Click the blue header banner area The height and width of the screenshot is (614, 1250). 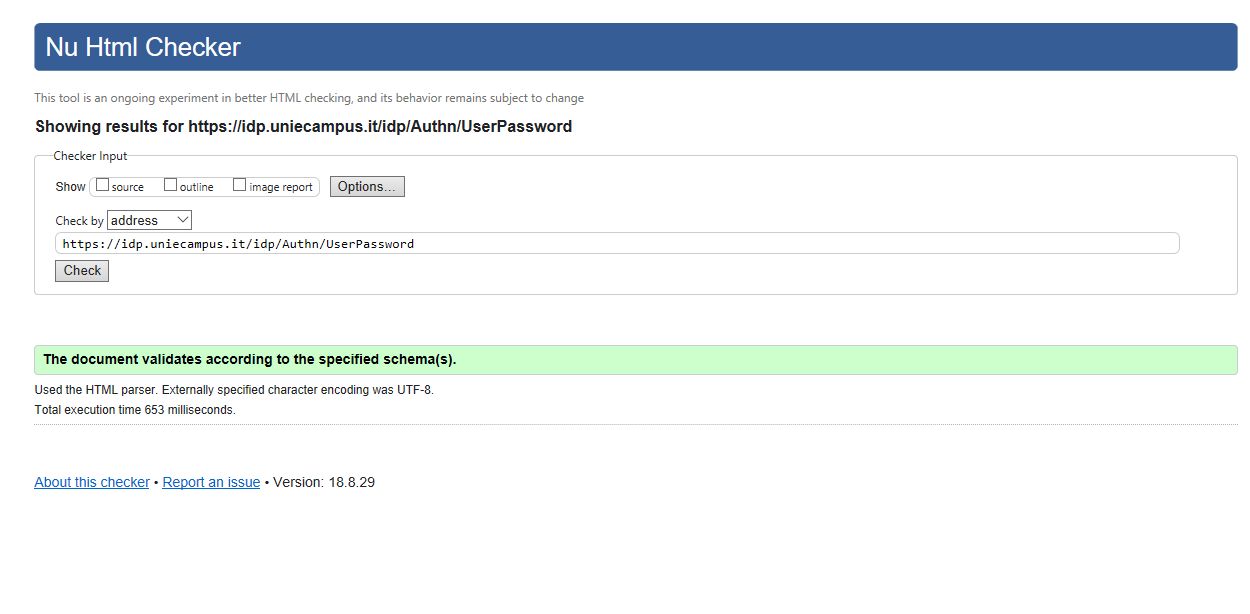(x=636, y=47)
